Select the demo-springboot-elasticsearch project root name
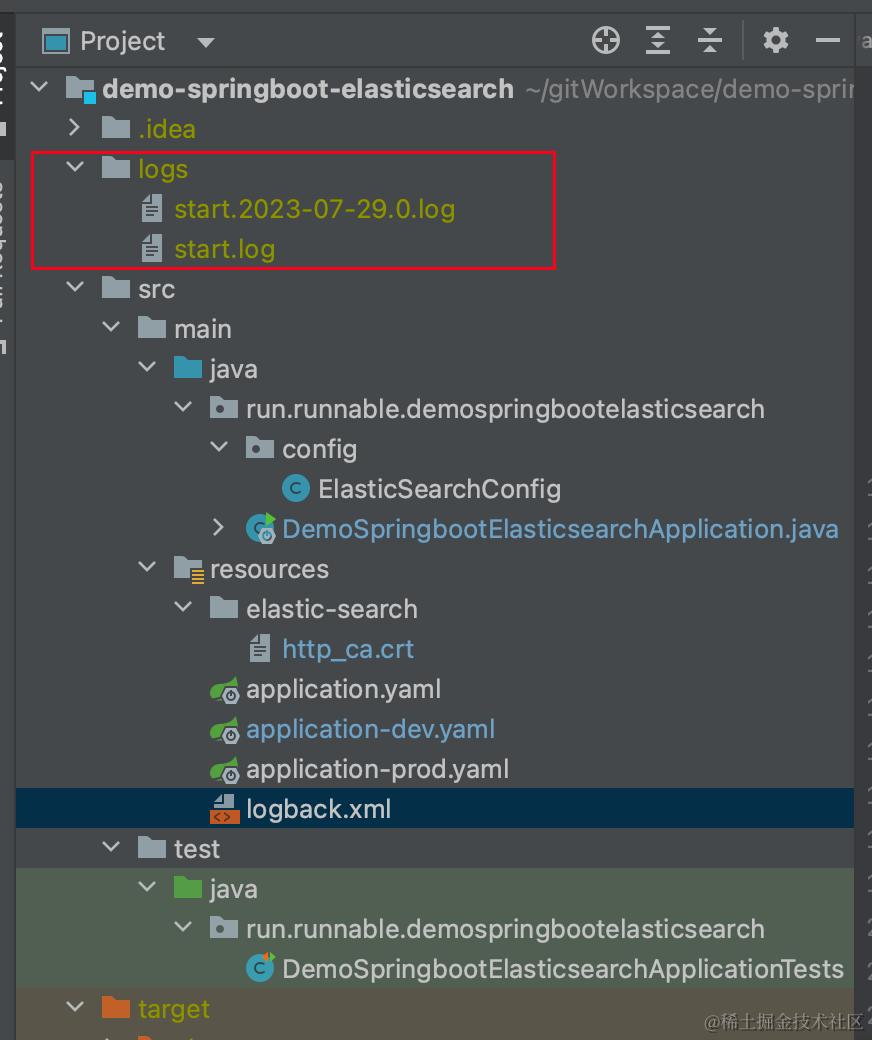The height and width of the screenshot is (1040, 872). click(308, 89)
